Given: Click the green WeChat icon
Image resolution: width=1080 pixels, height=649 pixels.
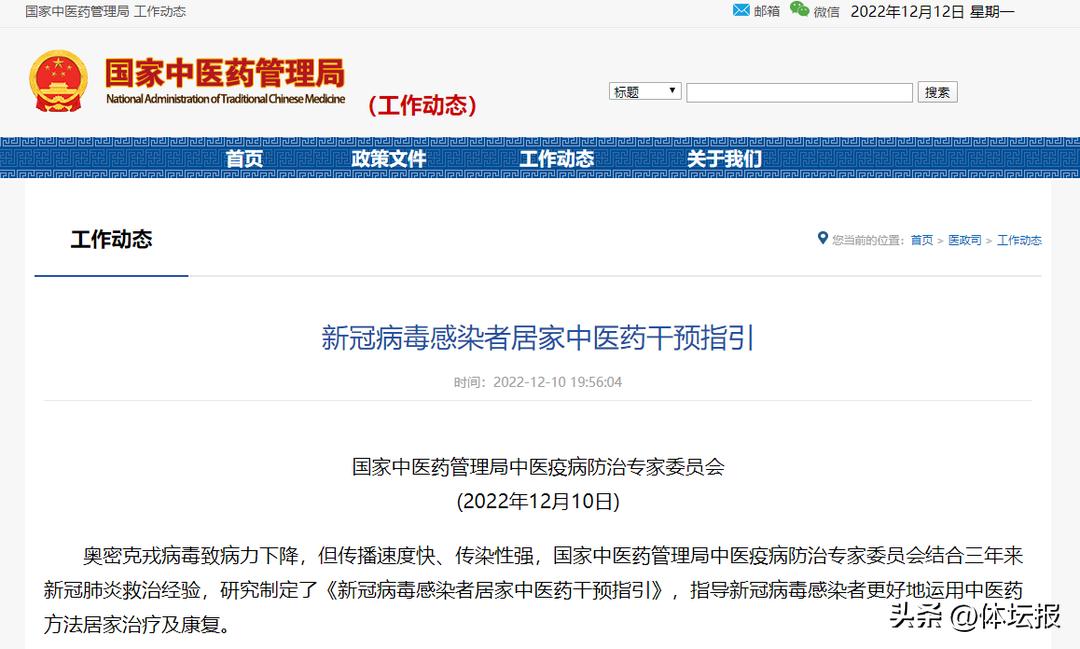Looking at the screenshot, I should click(x=799, y=10).
